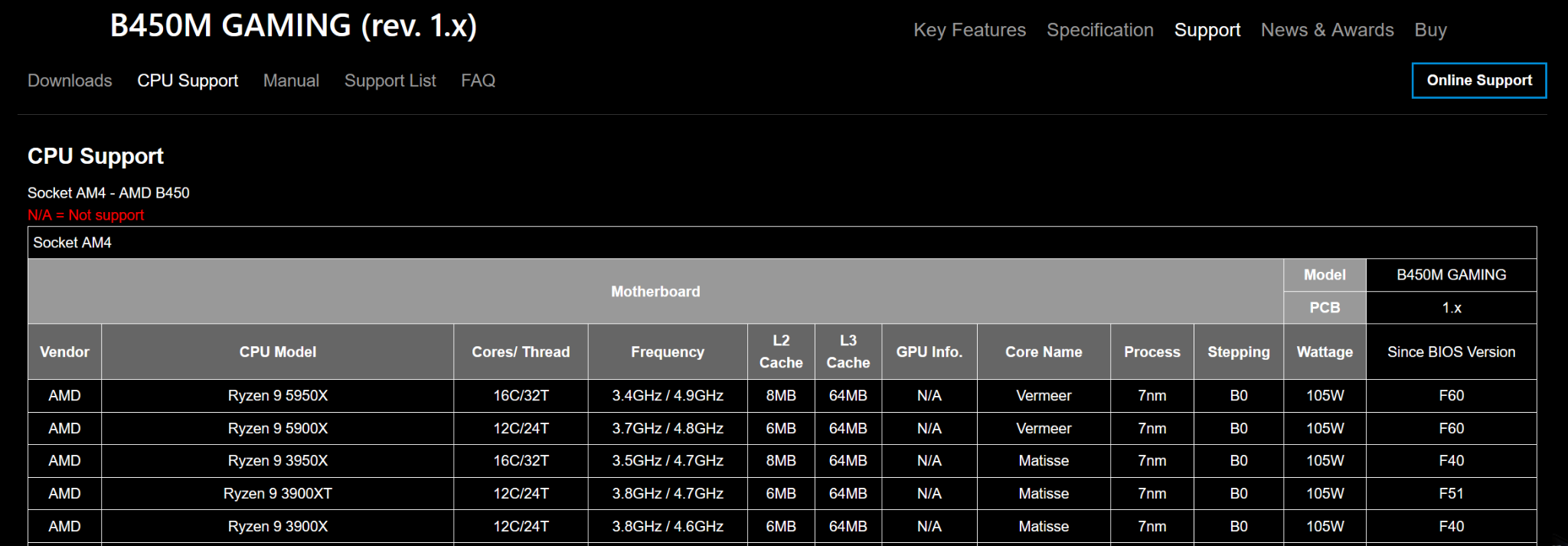Select the Ryzen 9 5950X cell

pyautogui.click(x=277, y=396)
